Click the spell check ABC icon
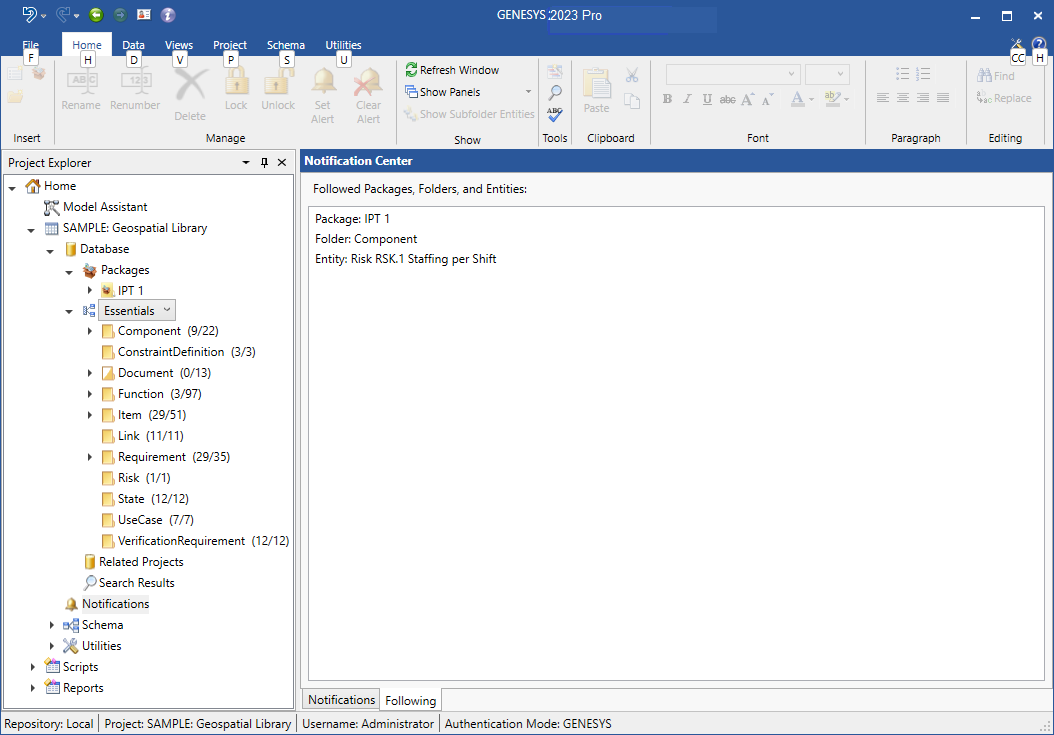The width and height of the screenshot is (1054, 735). tap(555, 114)
